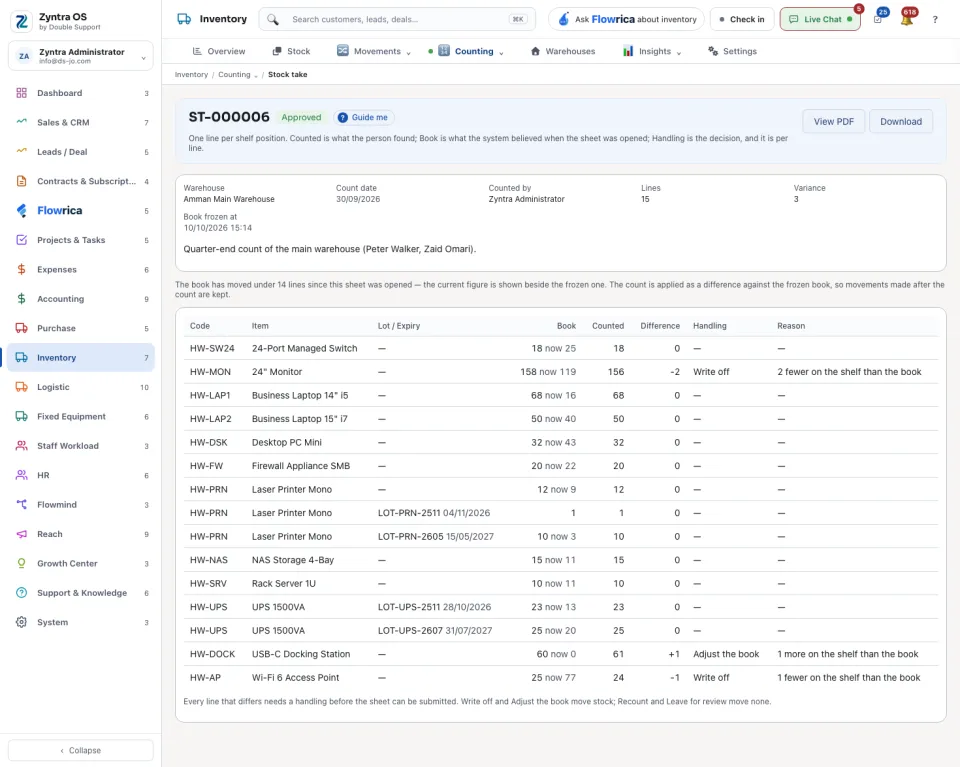
Task: Collapse the sidebar with Collapse button
Action: point(81,750)
